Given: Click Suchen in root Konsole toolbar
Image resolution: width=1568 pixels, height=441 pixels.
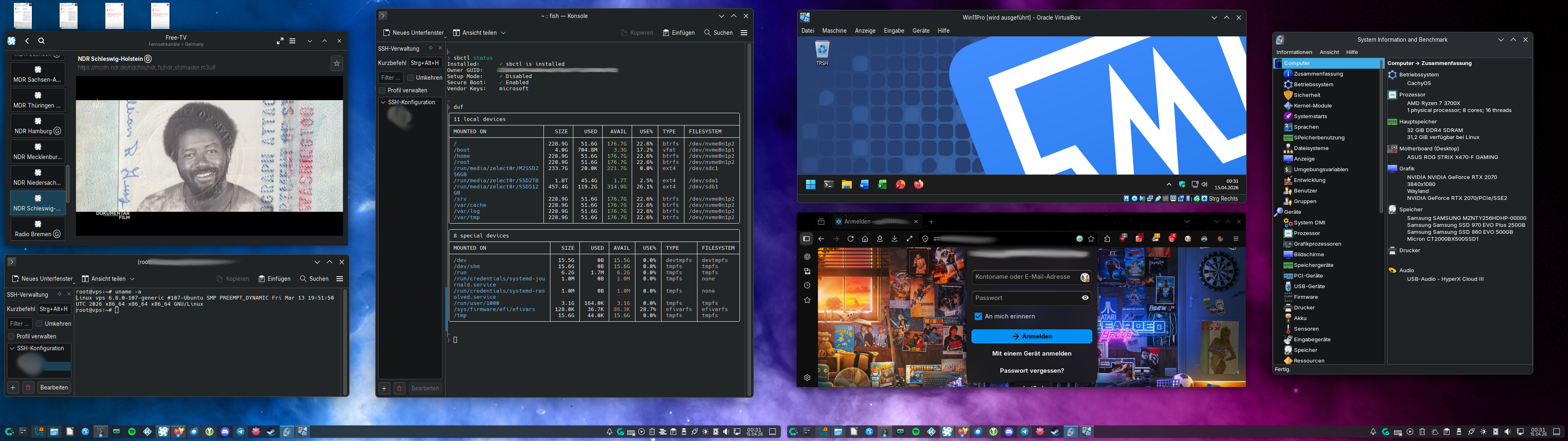Looking at the screenshot, I should point(314,279).
